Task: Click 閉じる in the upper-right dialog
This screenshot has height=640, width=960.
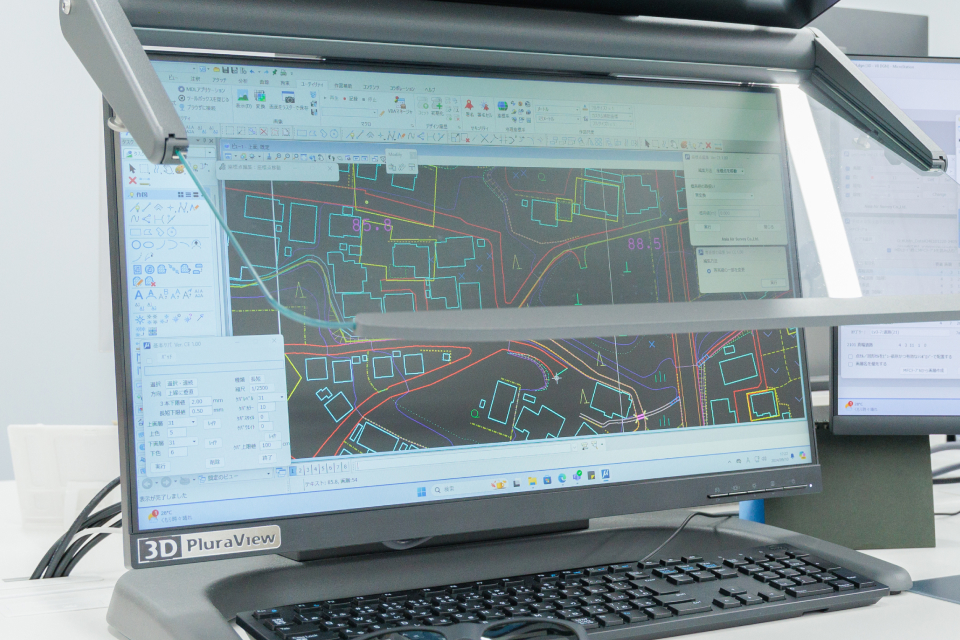Action: [x=769, y=227]
